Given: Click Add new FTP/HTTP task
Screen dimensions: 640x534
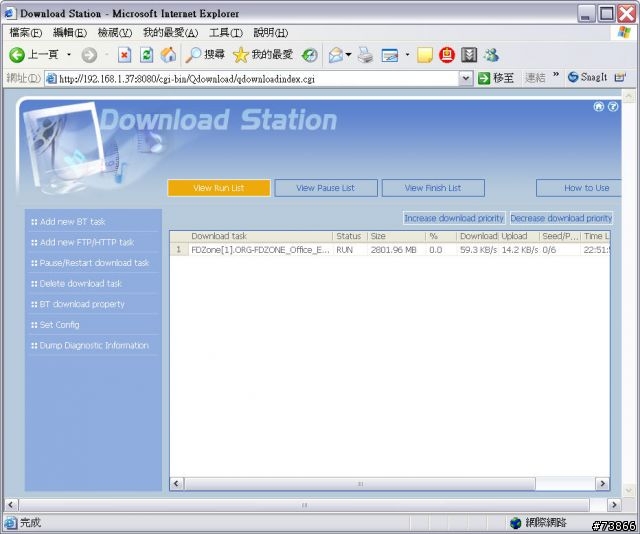Looking at the screenshot, I should [x=87, y=242].
